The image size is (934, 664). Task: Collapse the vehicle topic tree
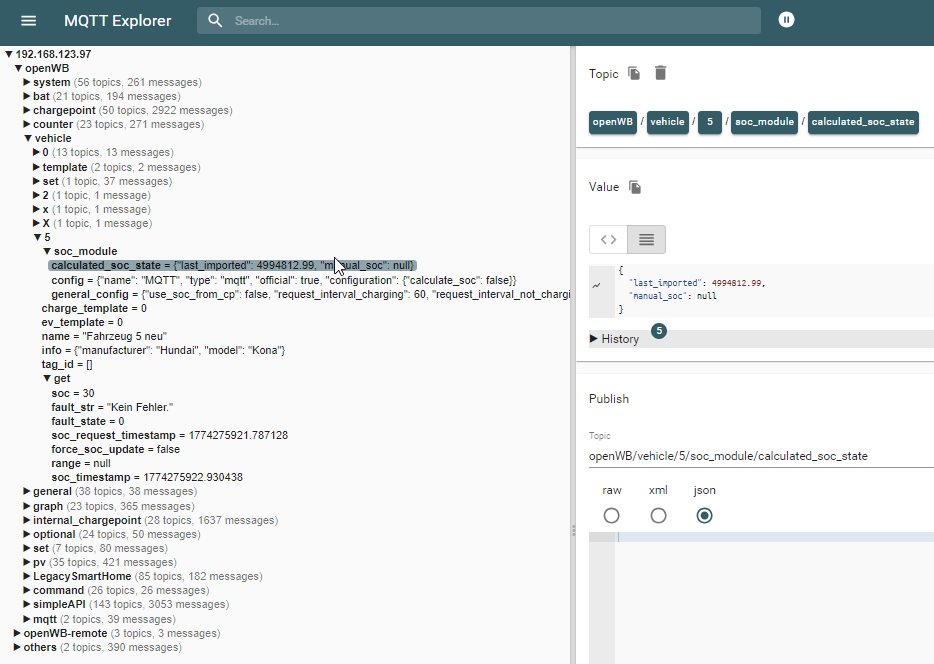coord(29,138)
